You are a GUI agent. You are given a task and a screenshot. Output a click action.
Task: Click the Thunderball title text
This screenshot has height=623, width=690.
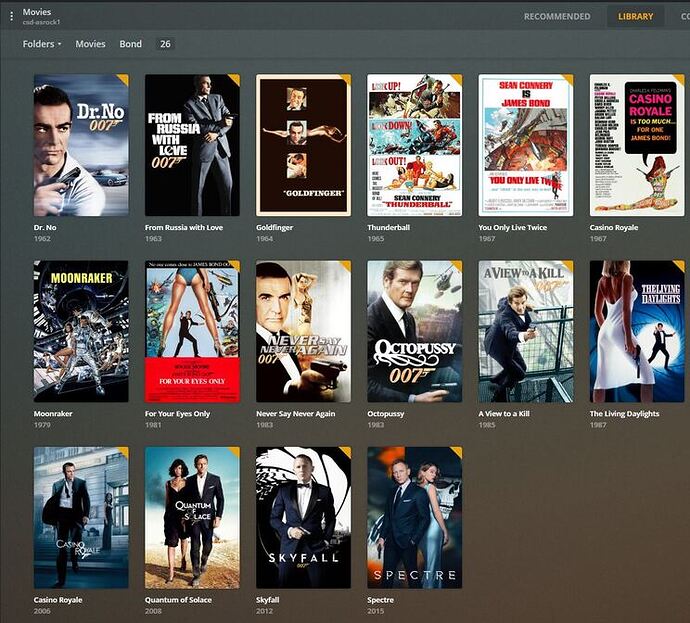coord(389,227)
